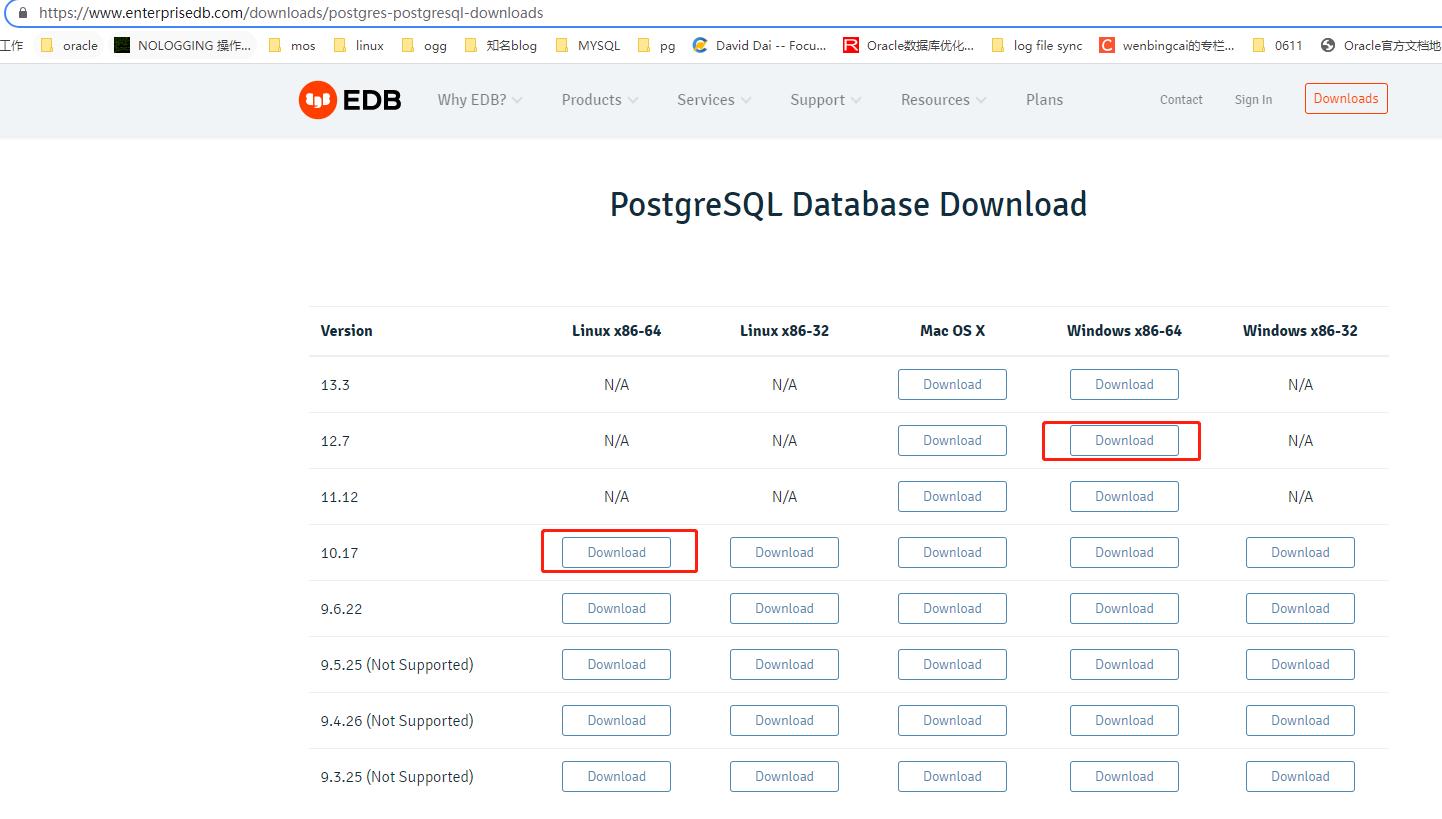Open the mos bookmark folder
This screenshot has height=819, width=1442.
(292, 45)
